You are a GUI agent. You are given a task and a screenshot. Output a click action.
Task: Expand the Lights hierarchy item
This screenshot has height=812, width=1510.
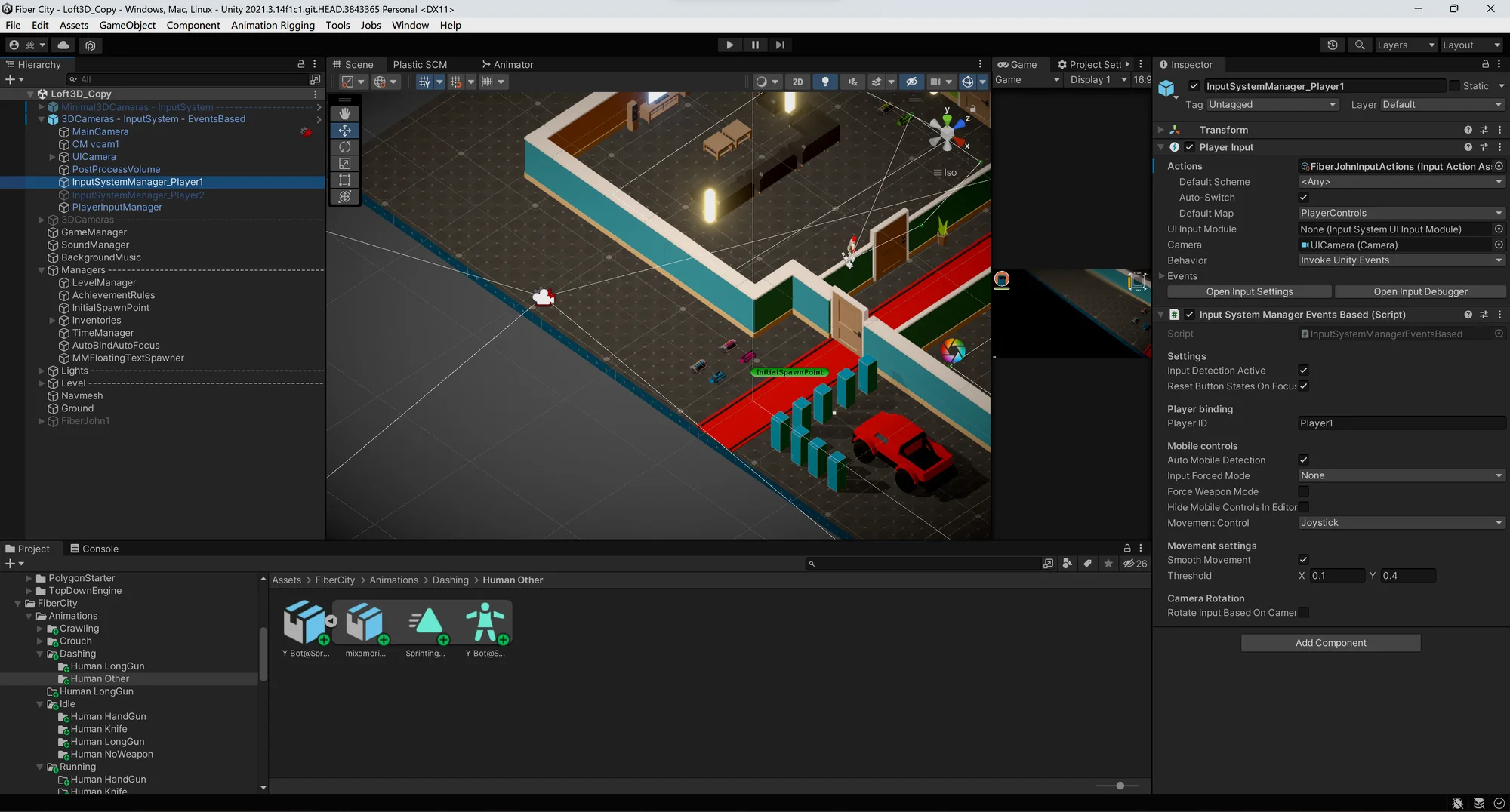[x=42, y=371]
